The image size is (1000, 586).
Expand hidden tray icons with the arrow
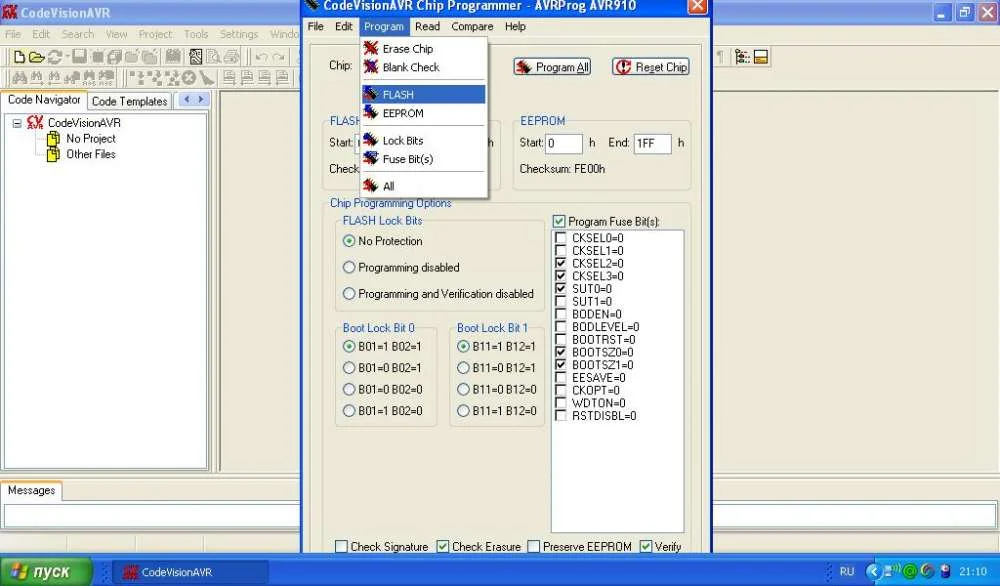874,571
